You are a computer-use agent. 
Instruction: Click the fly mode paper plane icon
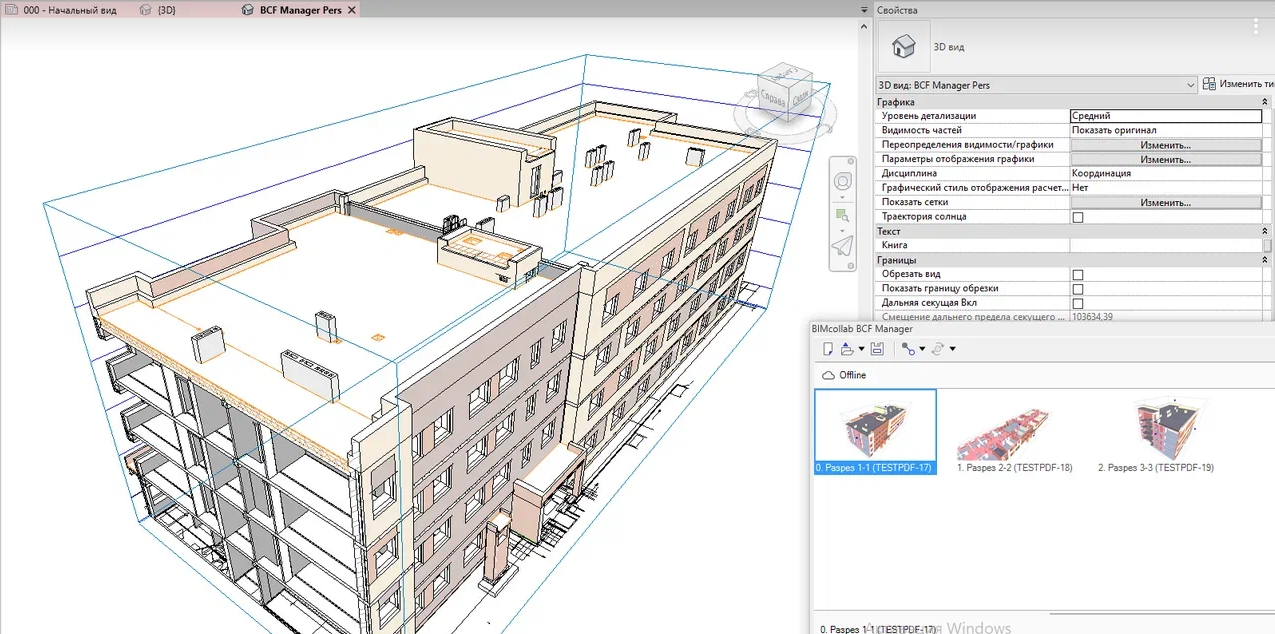coord(843,246)
